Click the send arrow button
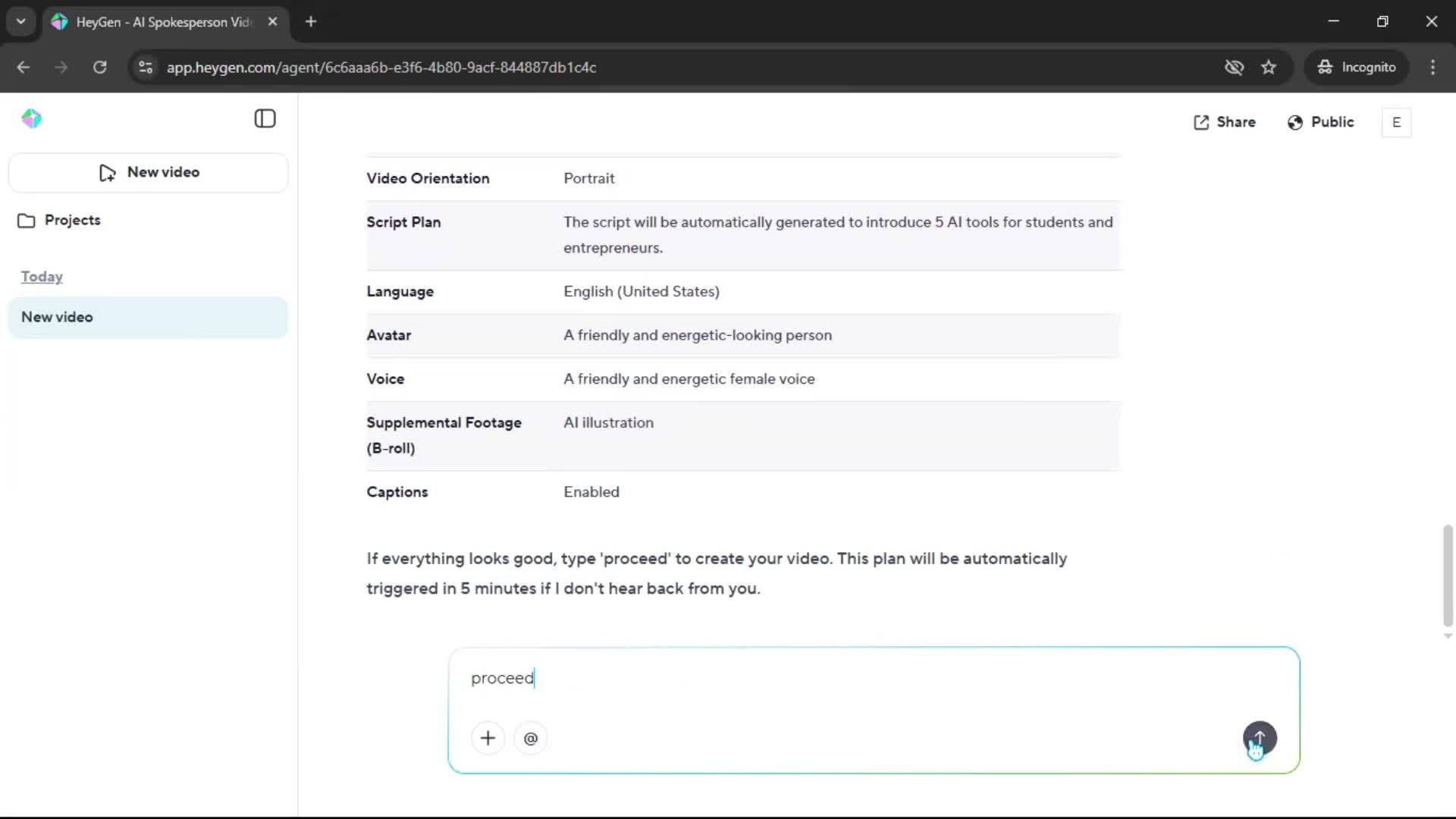The image size is (1456, 819). [1259, 737]
